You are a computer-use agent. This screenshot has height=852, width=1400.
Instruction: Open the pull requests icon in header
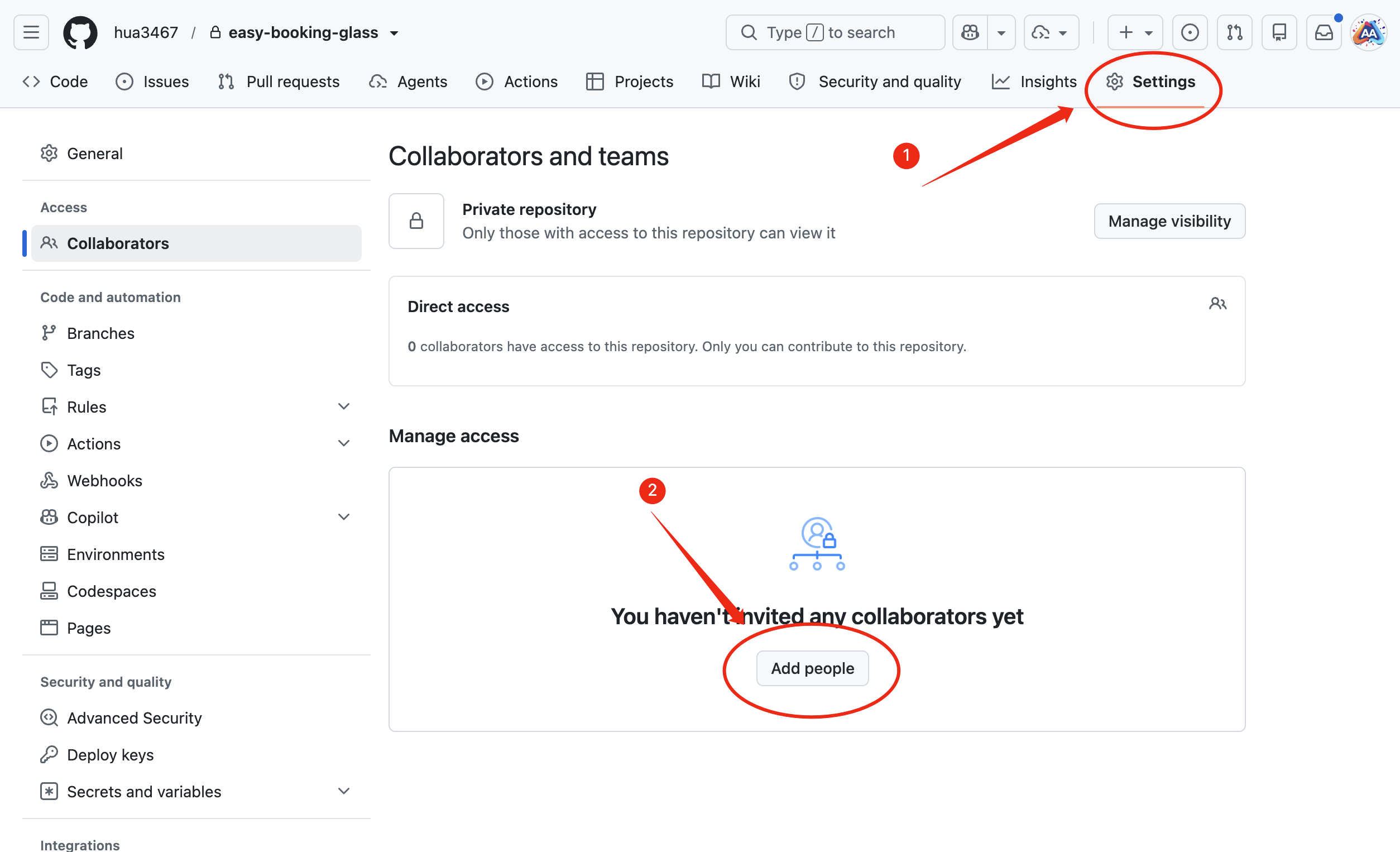pyautogui.click(x=1234, y=32)
